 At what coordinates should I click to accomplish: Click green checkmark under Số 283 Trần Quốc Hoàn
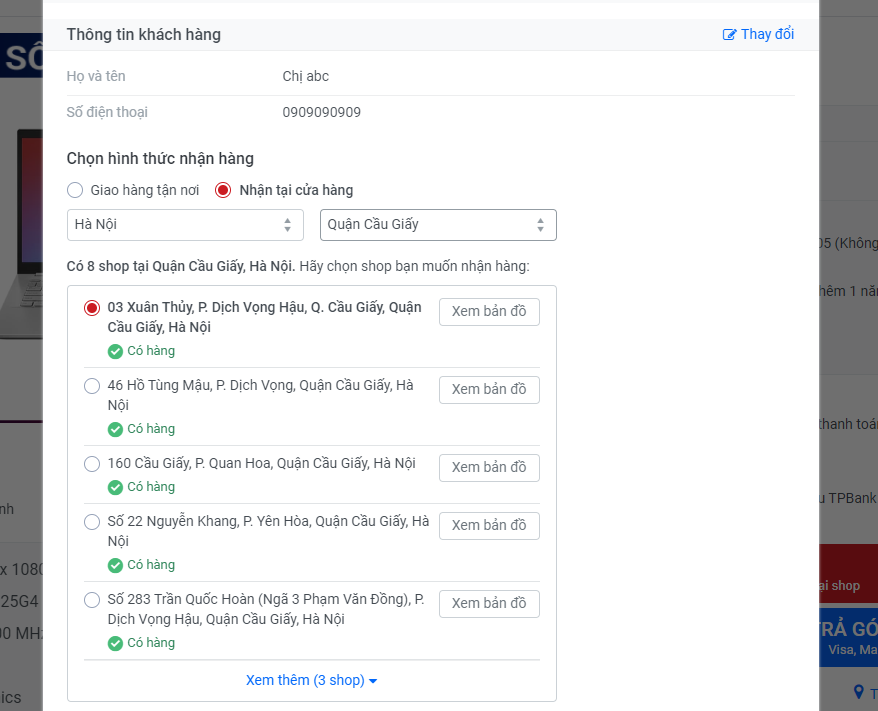[116, 643]
